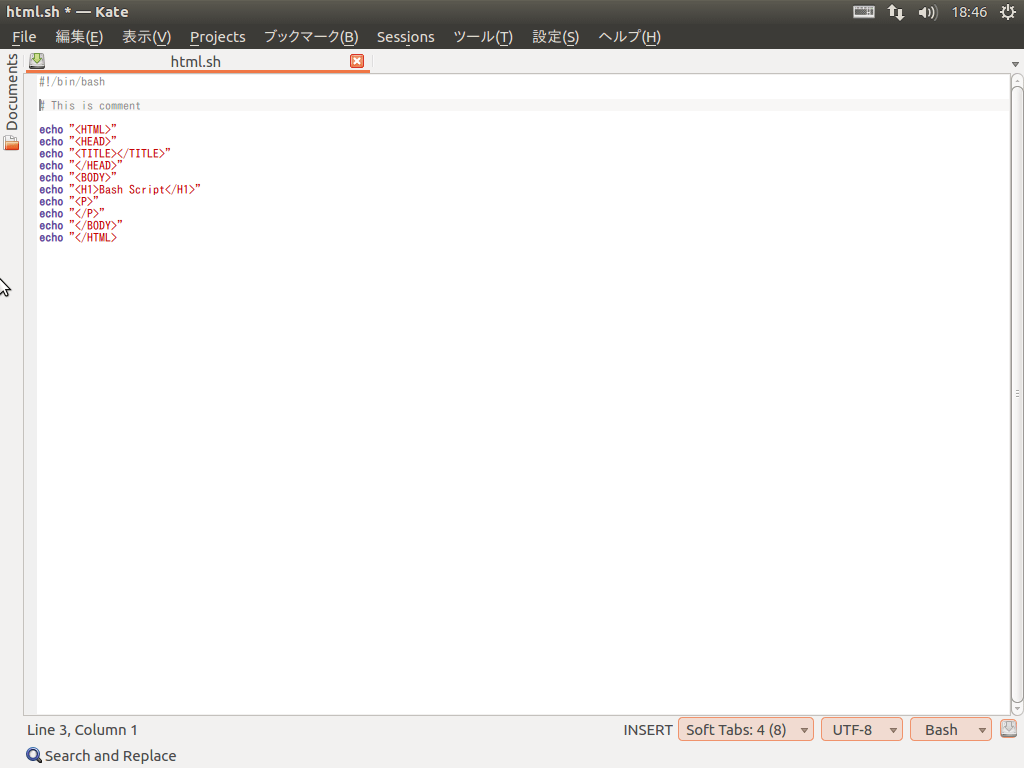Click the document status icon in the status bar

click(x=1008, y=729)
